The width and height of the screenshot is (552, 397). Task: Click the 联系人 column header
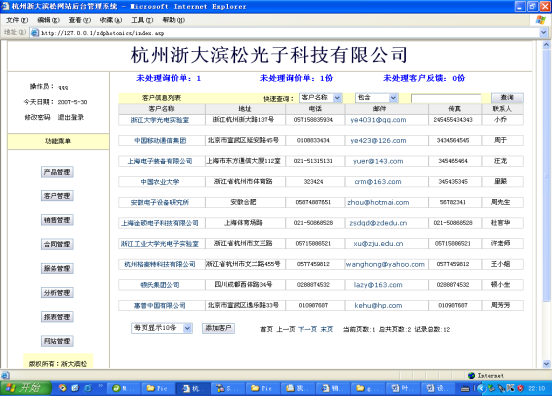[x=502, y=109]
